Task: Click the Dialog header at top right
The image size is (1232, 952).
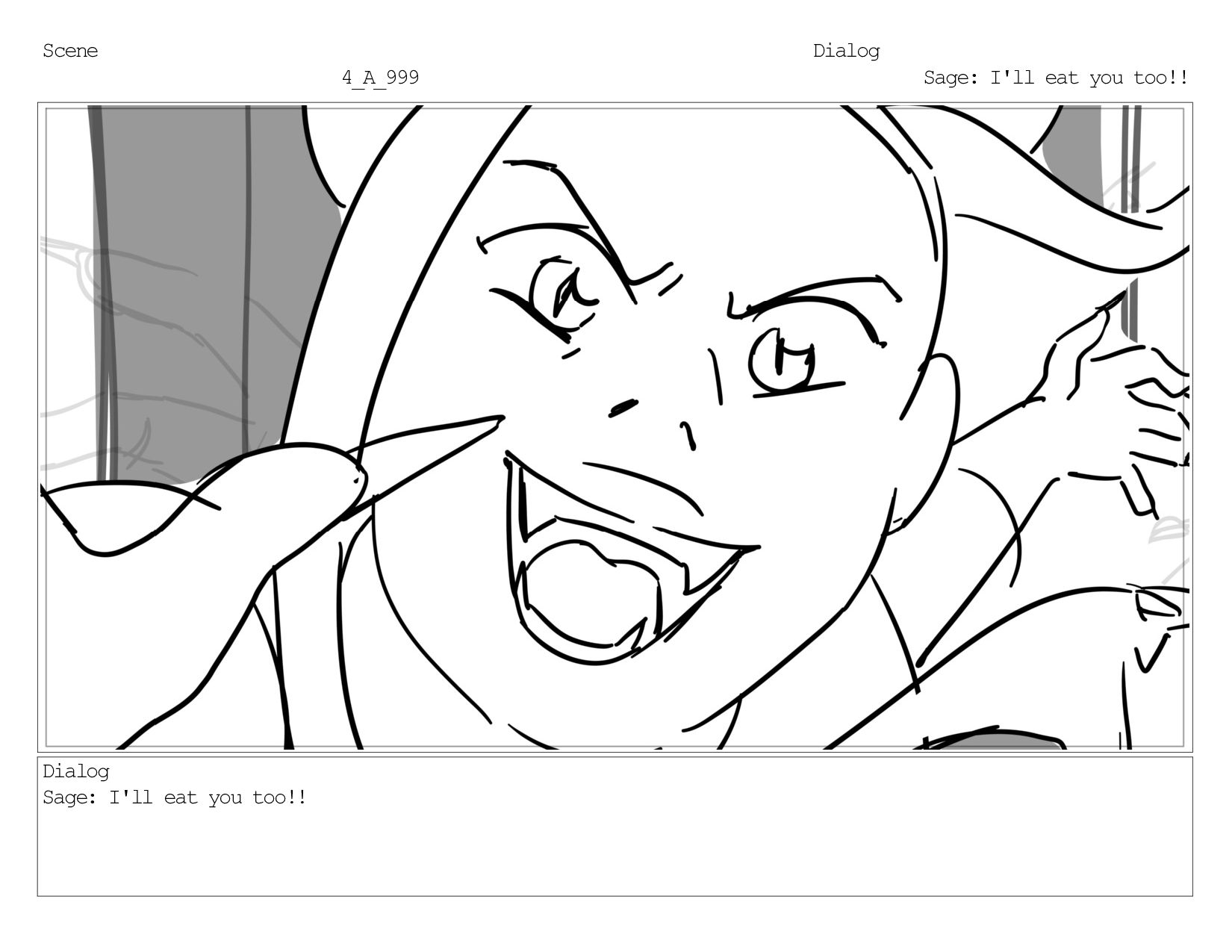Action: (846, 51)
